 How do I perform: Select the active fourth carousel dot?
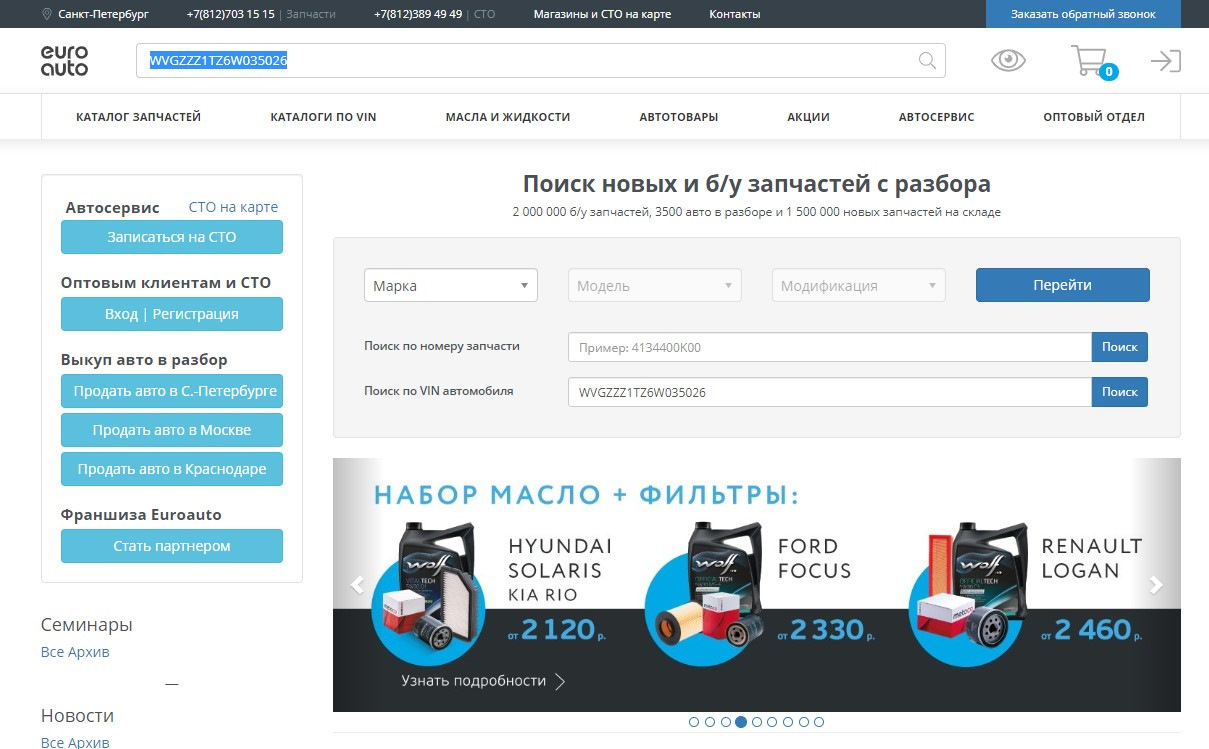tap(741, 722)
